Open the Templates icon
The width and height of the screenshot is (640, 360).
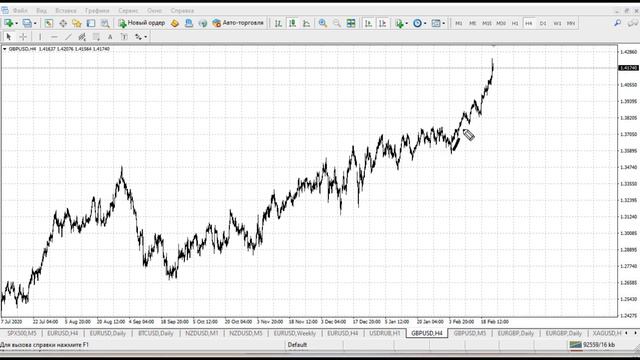click(436, 23)
